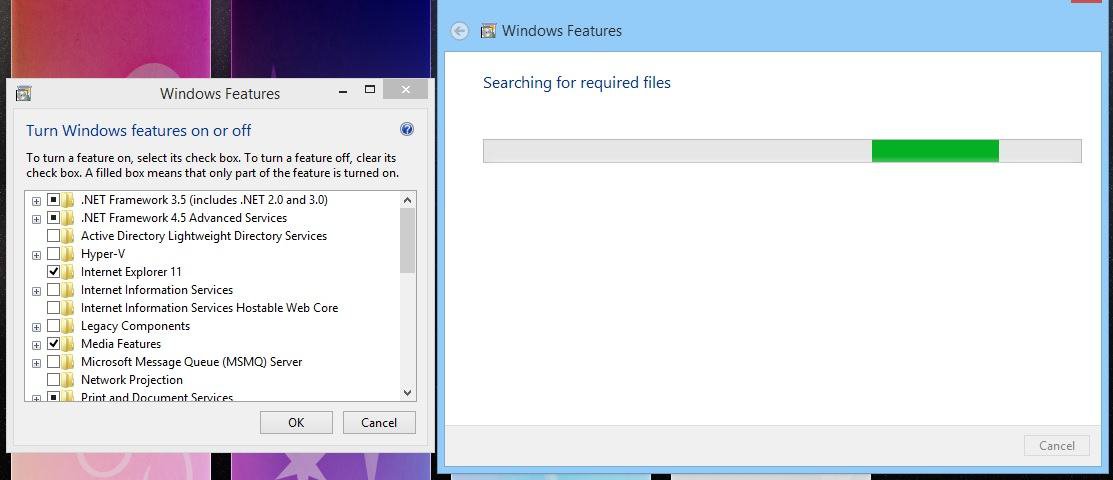Image resolution: width=1113 pixels, height=480 pixels.
Task: Expand the Internet Information Services node
Action: (x=37, y=290)
